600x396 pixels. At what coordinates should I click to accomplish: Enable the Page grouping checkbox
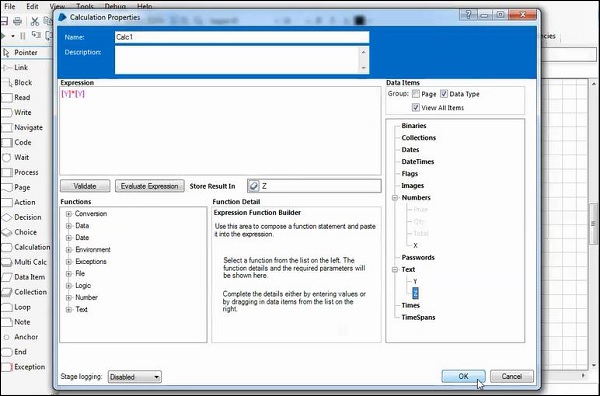tap(416, 94)
